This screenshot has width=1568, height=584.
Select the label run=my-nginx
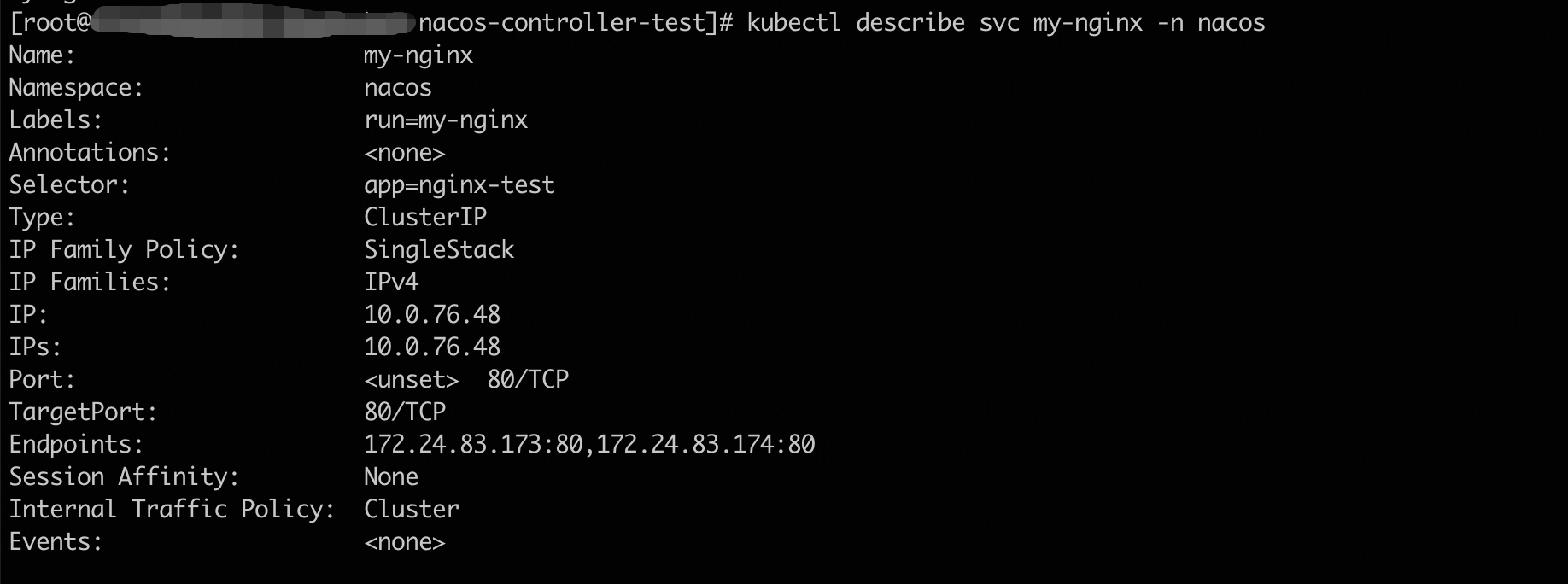[x=446, y=120]
